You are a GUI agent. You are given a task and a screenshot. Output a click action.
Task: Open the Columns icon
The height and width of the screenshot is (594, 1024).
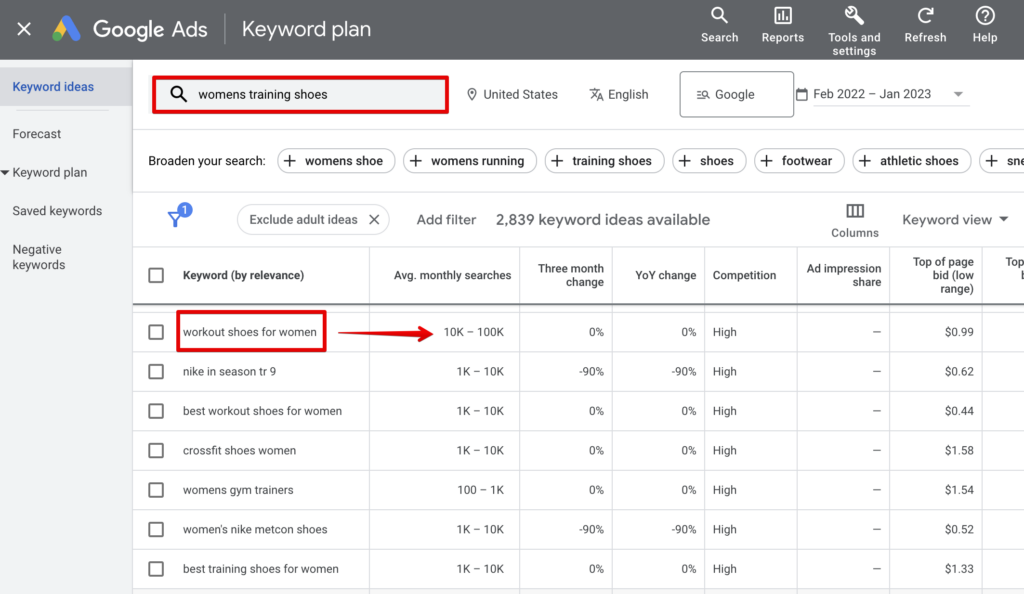(x=855, y=211)
